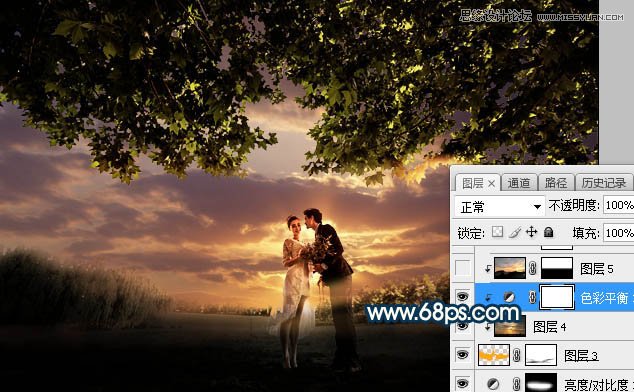Select 图层 4 sunset thumbnail

coord(510,326)
